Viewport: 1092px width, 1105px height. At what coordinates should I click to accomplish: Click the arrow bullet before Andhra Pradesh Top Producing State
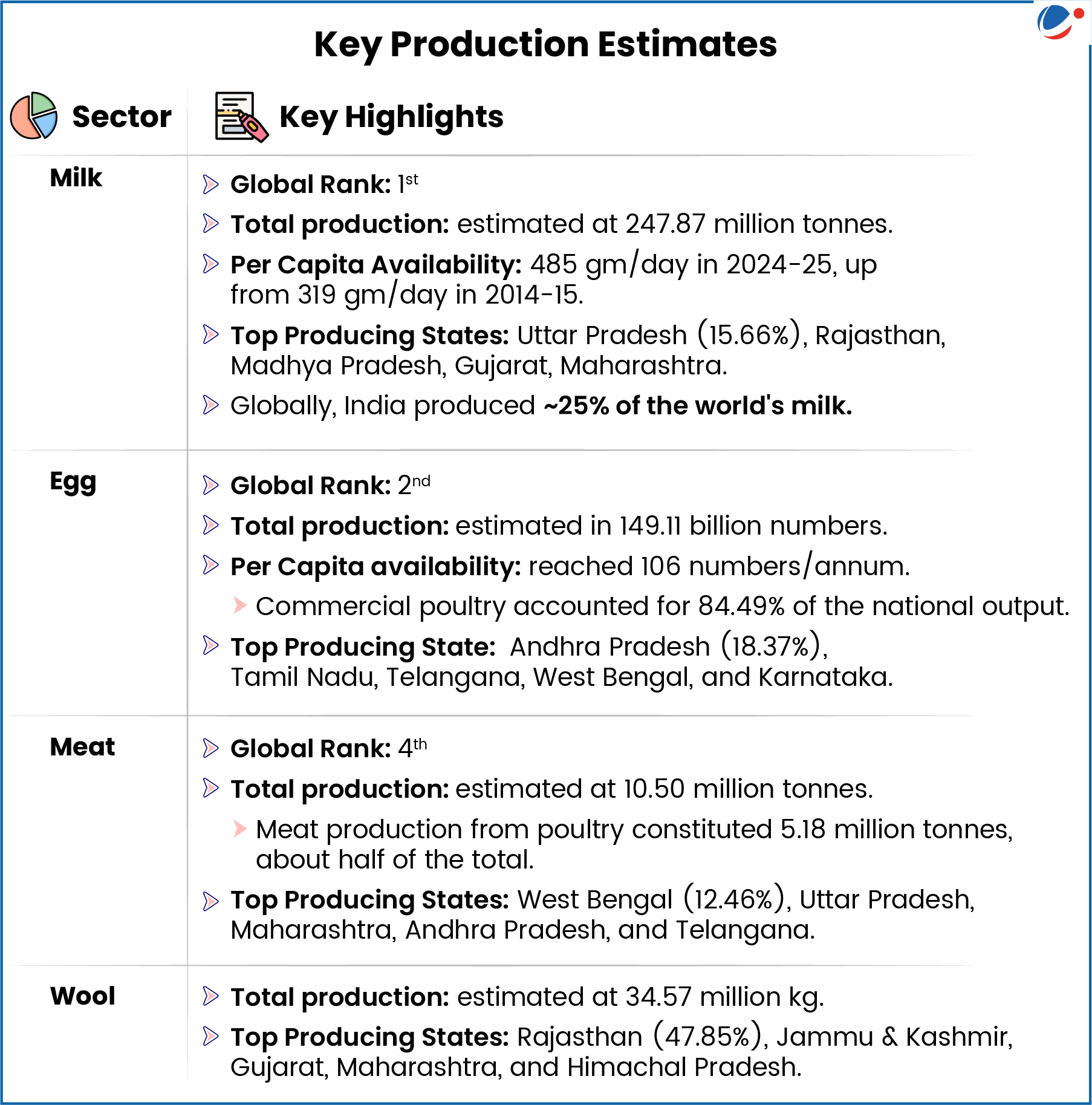pyautogui.click(x=210, y=646)
